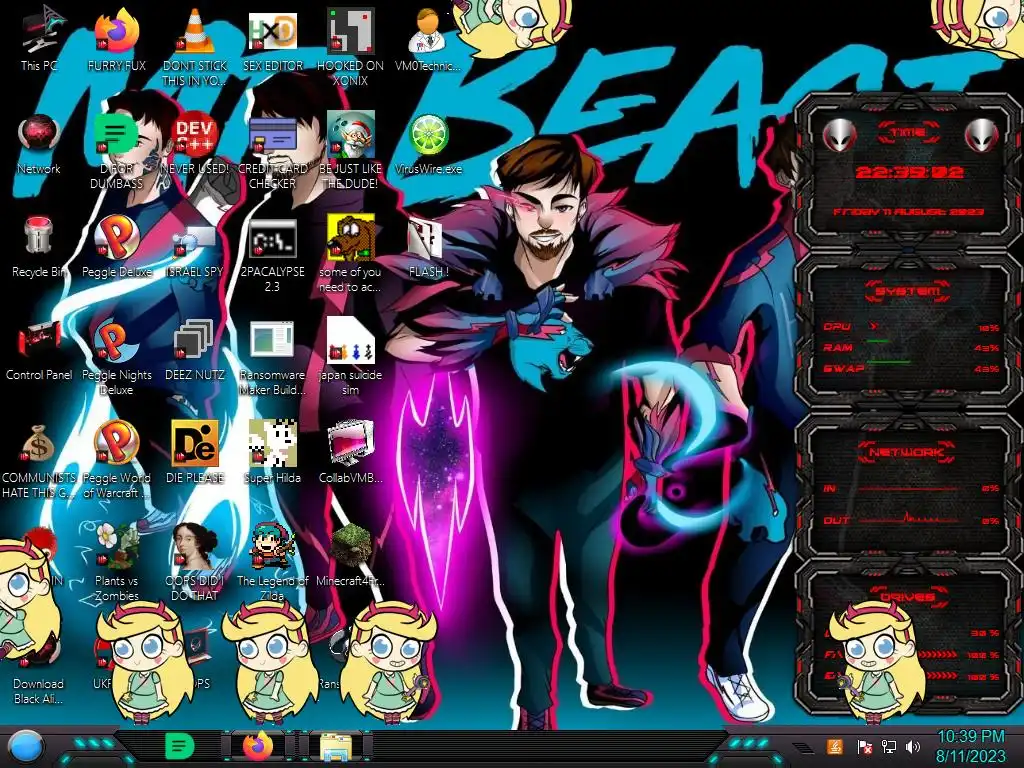The height and width of the screenshot is (768, 1024).
Task: Click the NETWORK gadget header
Action: tap(906, 452)
